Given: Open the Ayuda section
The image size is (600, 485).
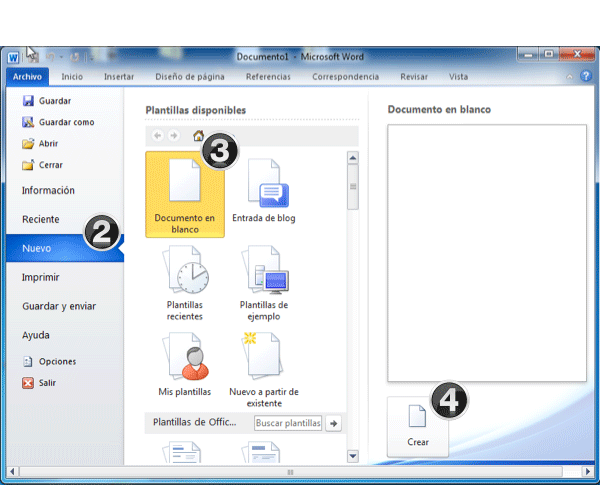Looking at the screenshot, I should click(x=36, y=335).
